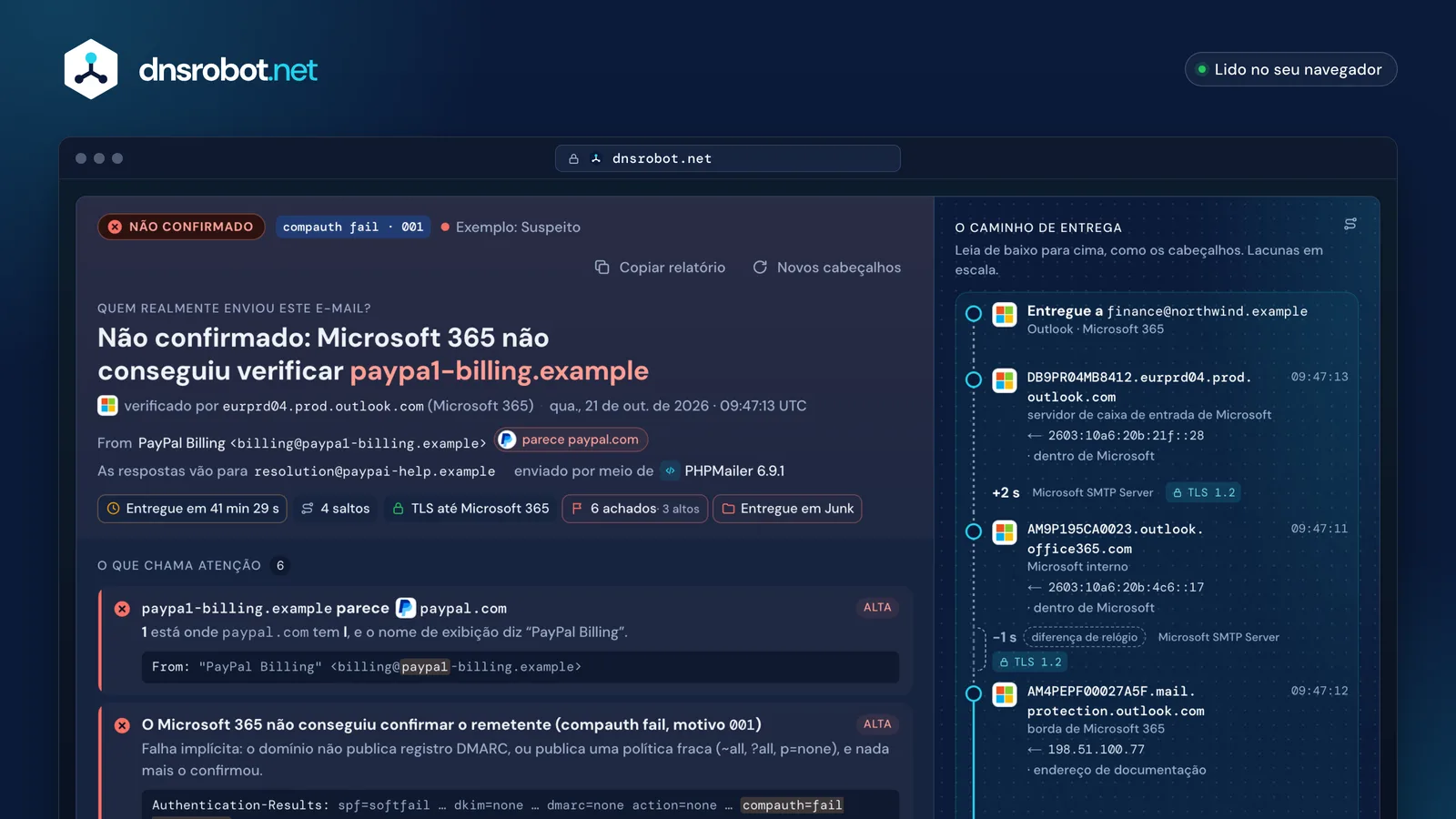
Task: Click the 'resolution@paypai-help.example' reply address
Action: point(375,471)
